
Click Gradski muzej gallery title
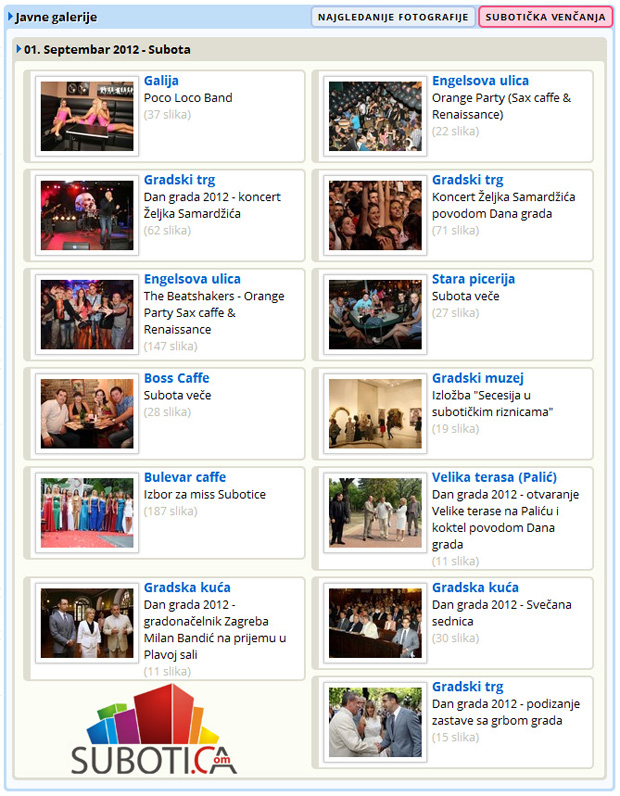[477, 378]
